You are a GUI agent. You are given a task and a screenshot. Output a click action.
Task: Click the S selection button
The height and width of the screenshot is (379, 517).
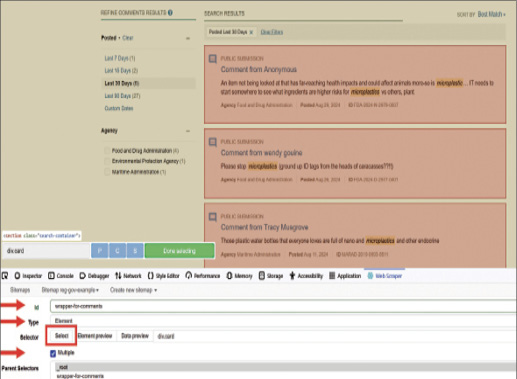[x=135, y=251]
